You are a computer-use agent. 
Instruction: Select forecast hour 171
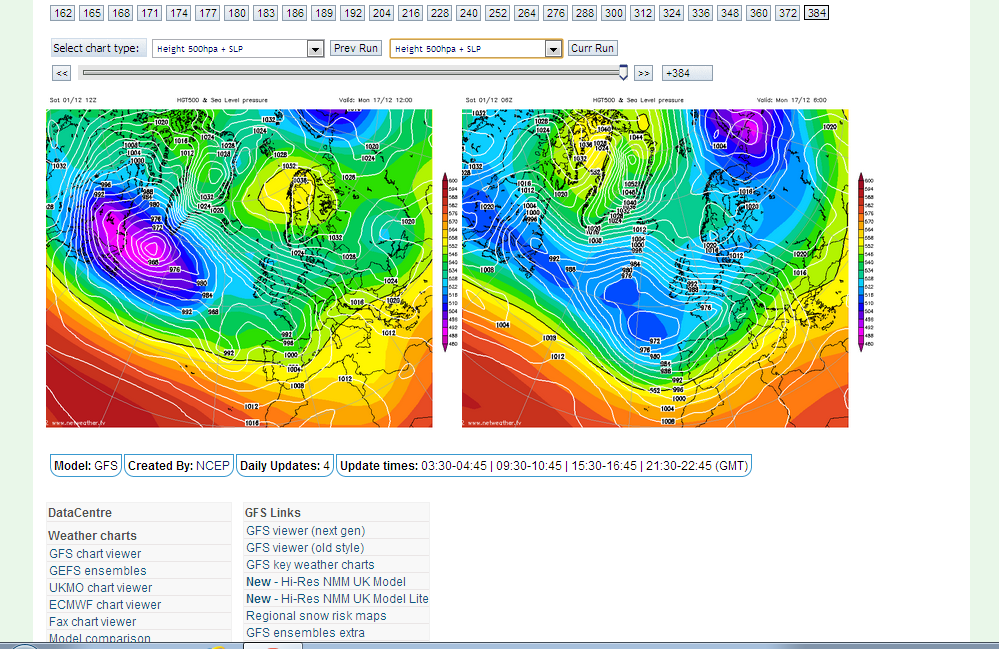[x=150, y=13]
